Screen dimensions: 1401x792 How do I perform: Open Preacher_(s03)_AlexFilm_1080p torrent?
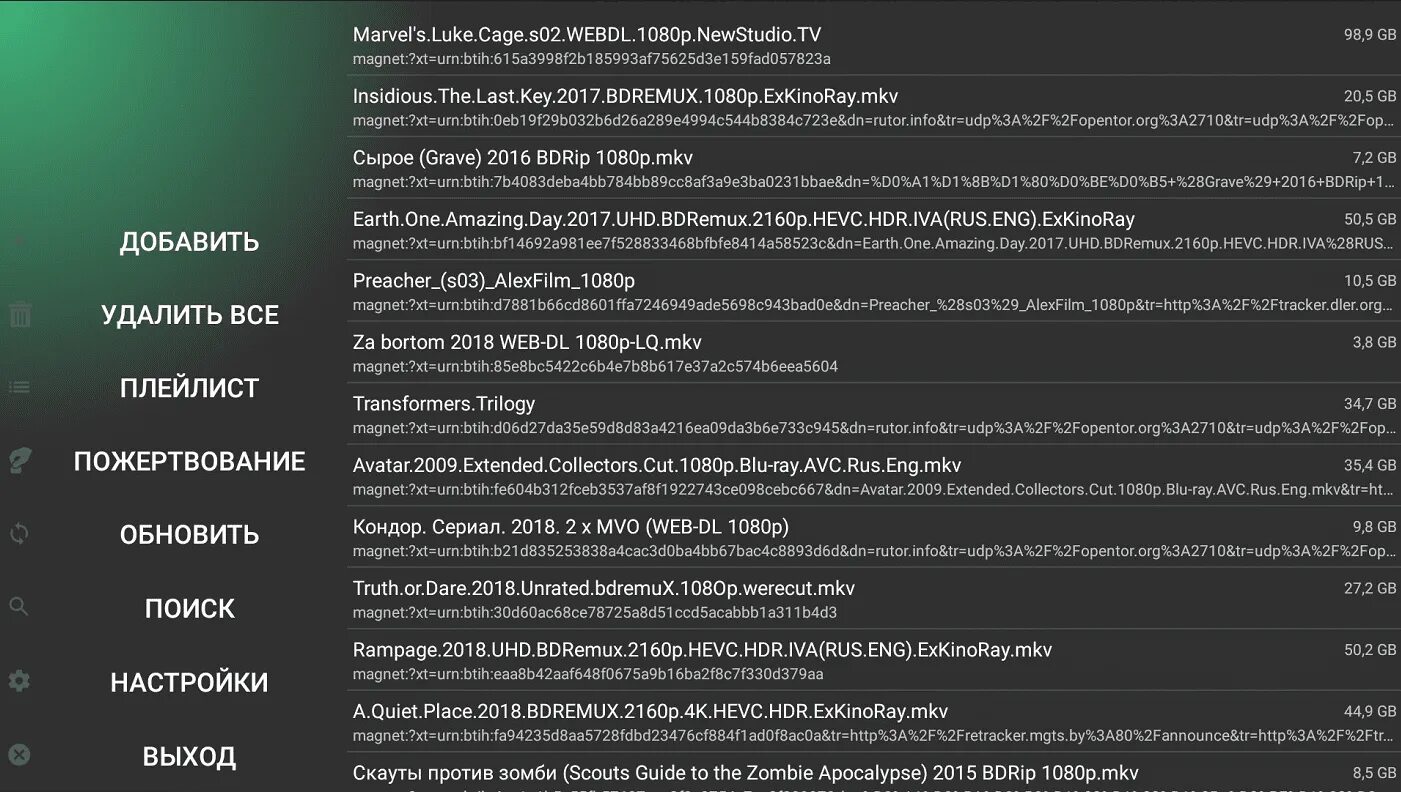tap(494, 281)
